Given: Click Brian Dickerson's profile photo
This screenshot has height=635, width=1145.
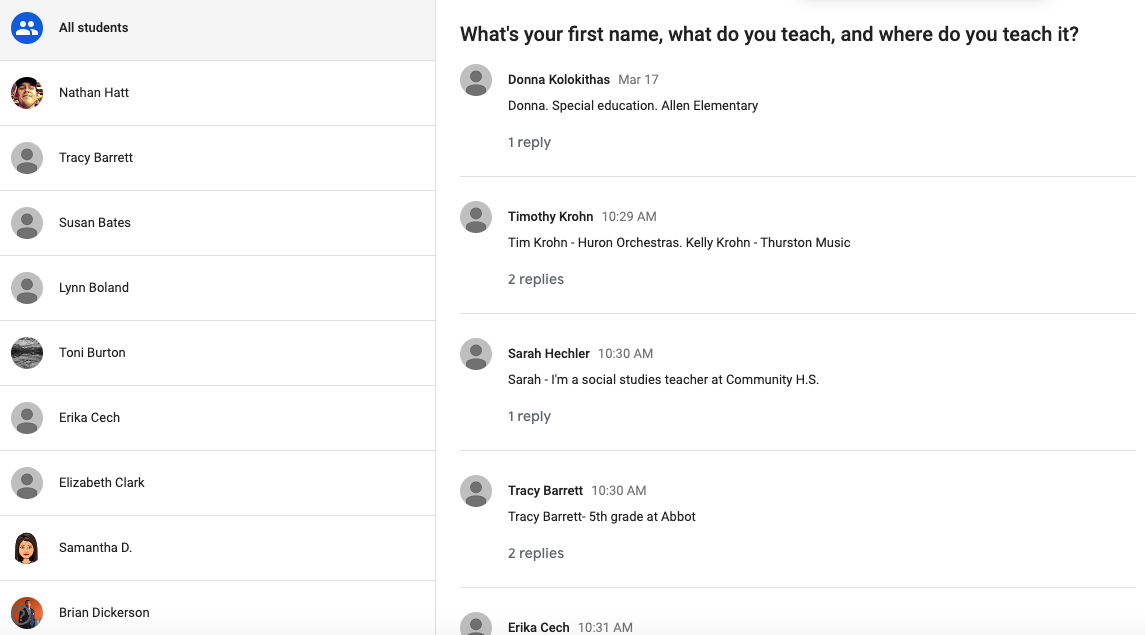Looking at the screenshot, I should click(x=27, y=612).
